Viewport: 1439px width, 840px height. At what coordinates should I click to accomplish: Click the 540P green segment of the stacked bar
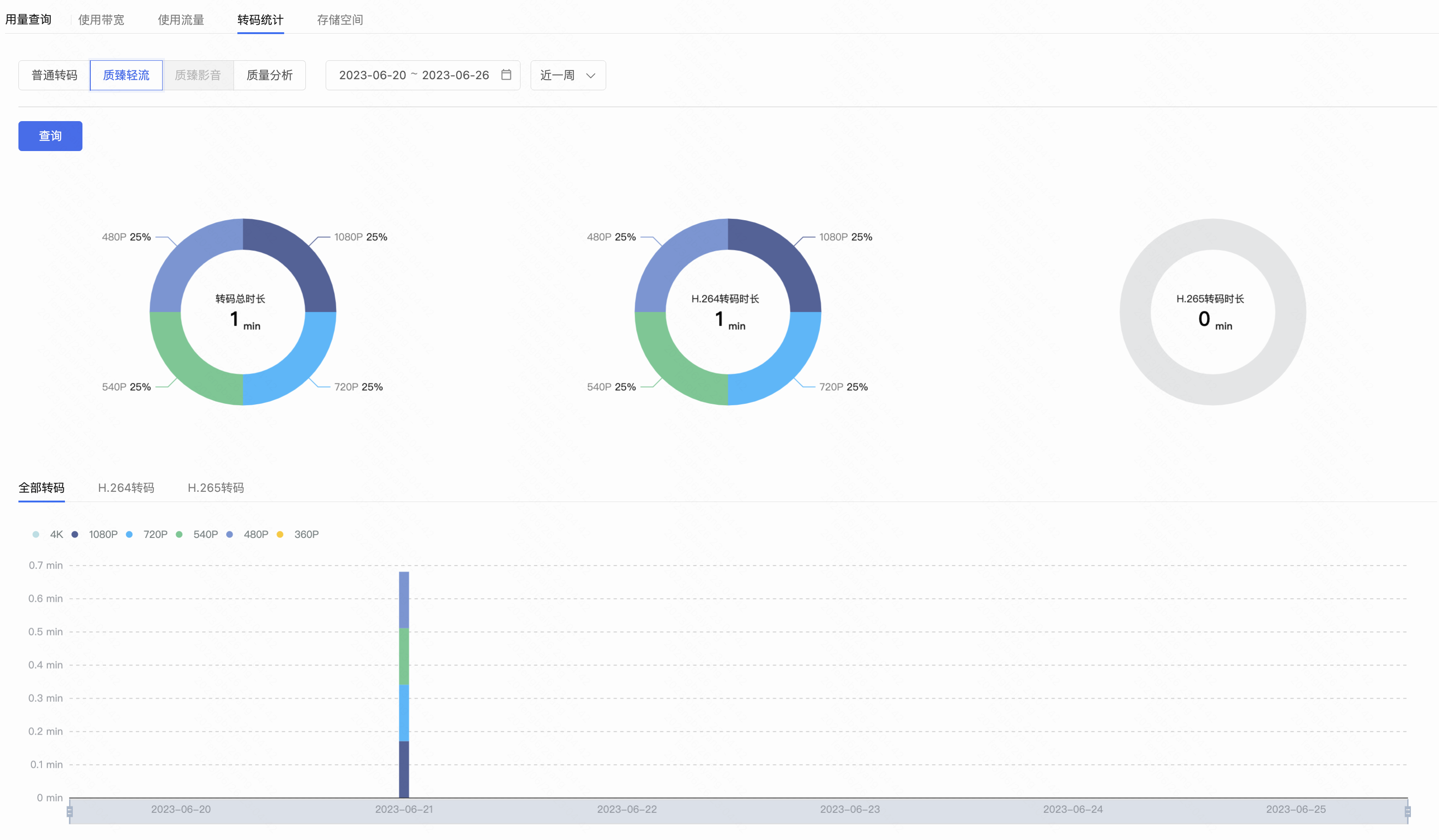[404, 657]
